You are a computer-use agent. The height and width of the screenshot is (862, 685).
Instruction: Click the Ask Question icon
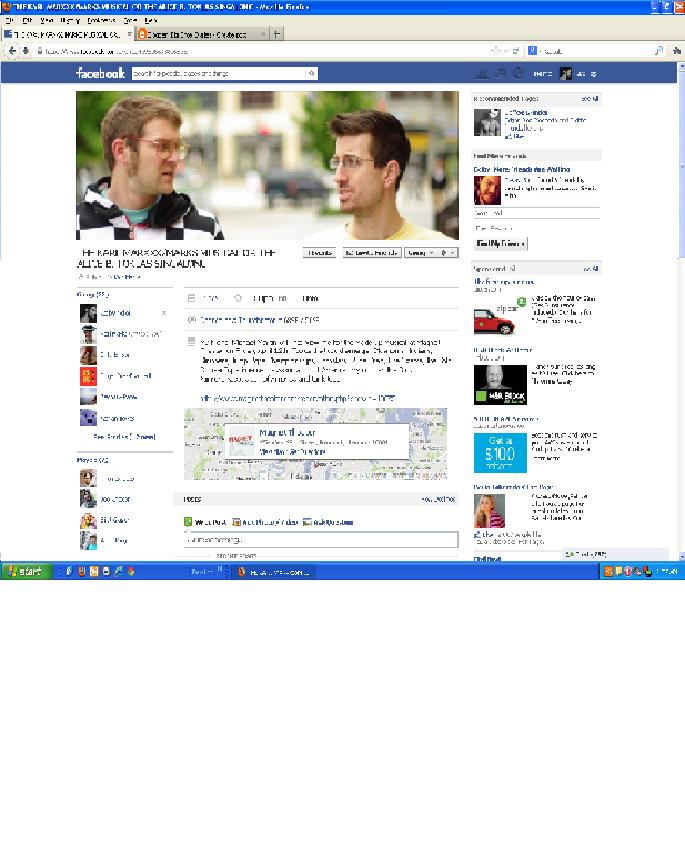307,522
